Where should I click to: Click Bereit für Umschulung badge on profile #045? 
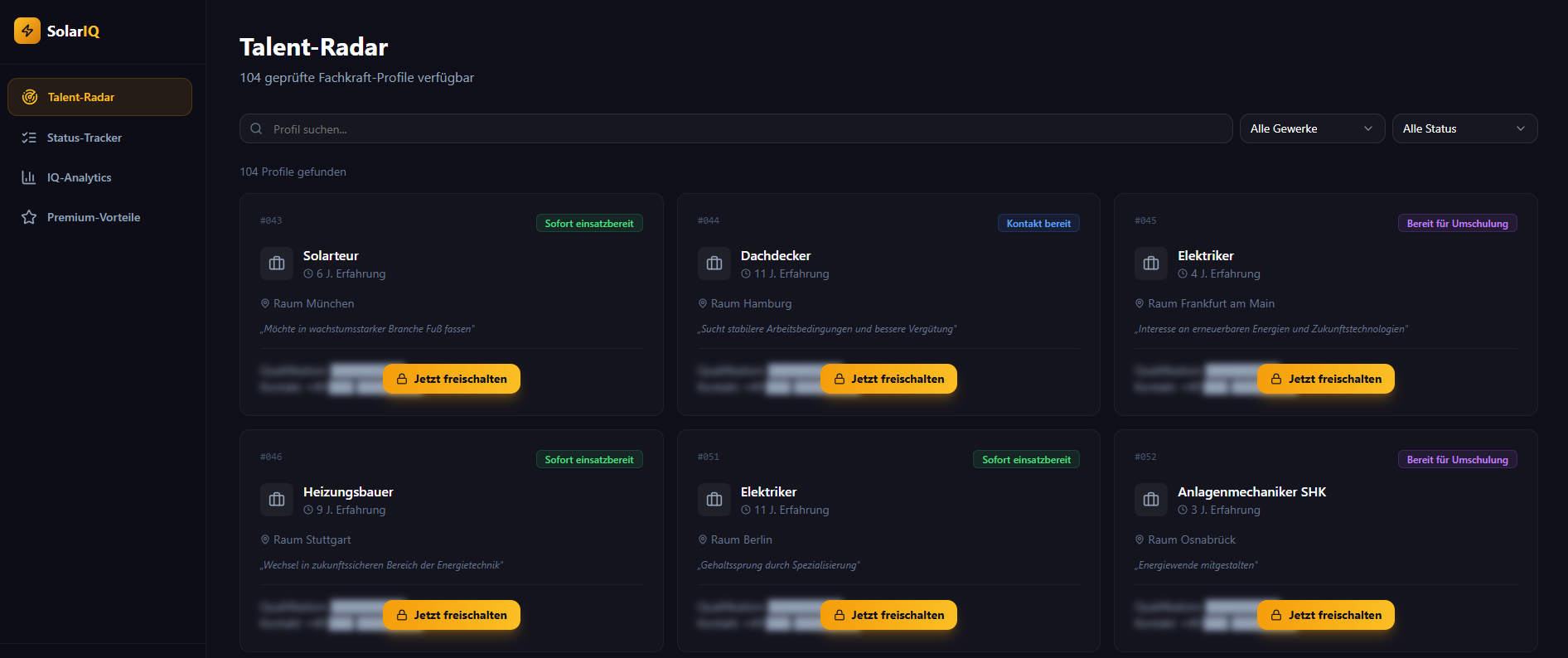tap(1457, 224)
